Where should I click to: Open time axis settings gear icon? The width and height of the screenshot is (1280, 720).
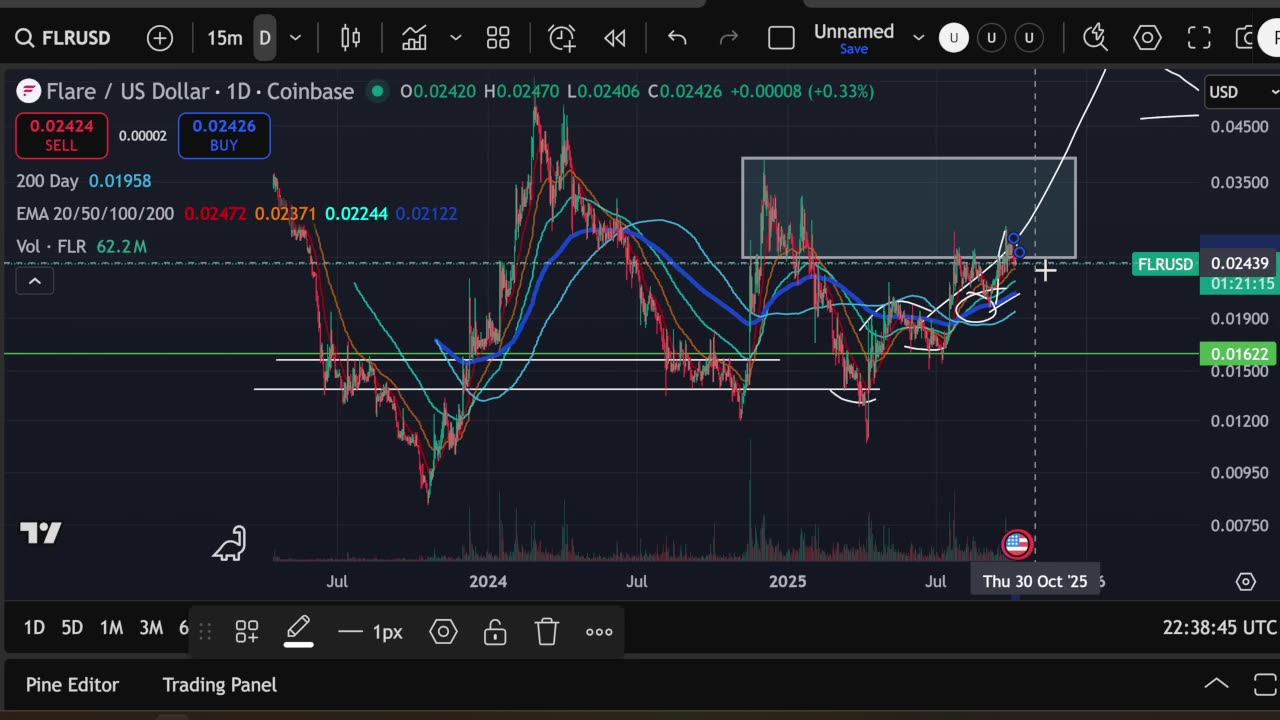[1245, 581]
